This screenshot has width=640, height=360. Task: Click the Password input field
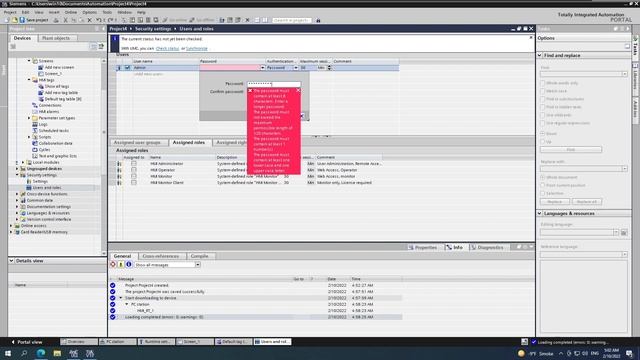pyautogui.click(x=274, y=84)
